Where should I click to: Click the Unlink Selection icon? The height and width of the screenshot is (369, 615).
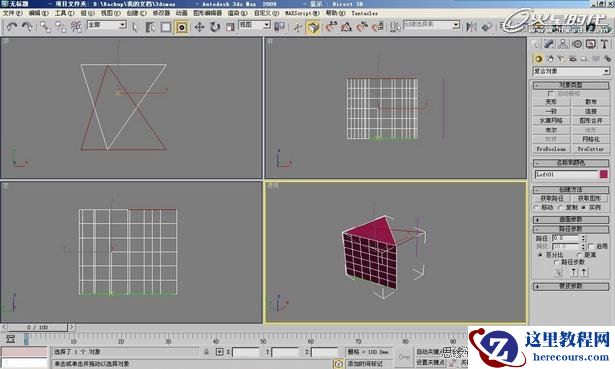(61, 27)
